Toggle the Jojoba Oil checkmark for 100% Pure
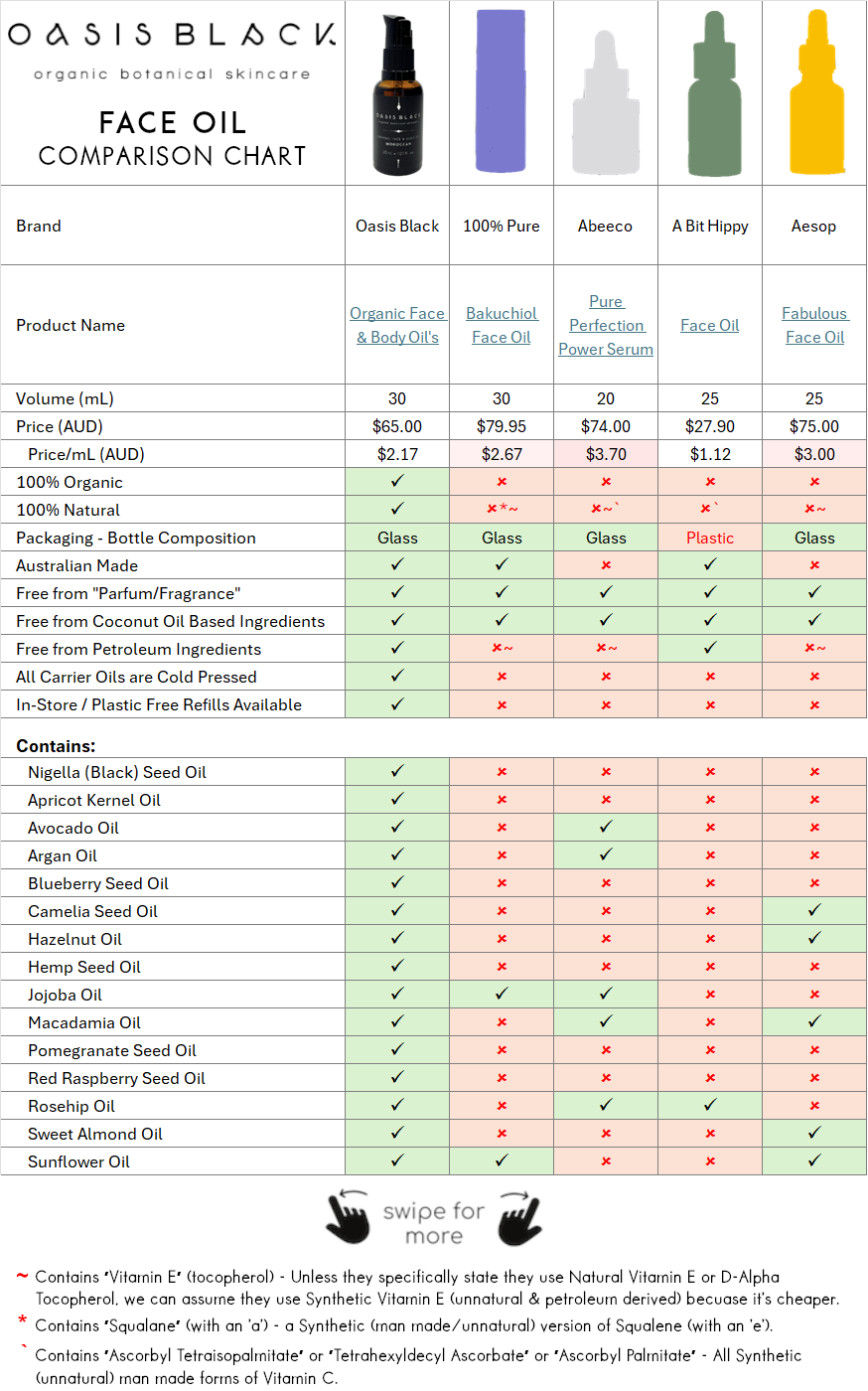Screen dimensions: 868x1391 click(x=502, y=995)
